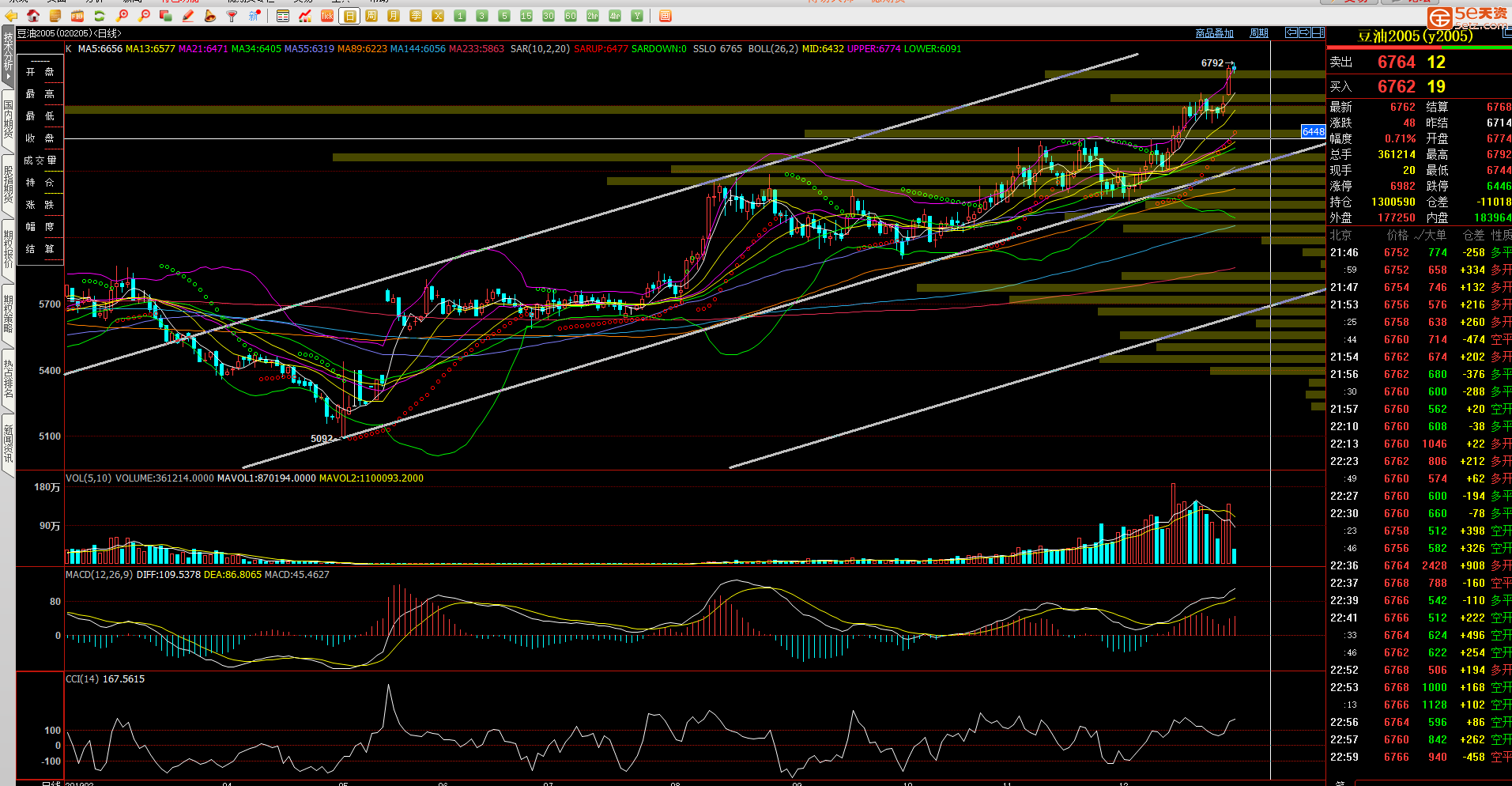Click the 涨停 value 6982
Viewport: 1512px width, 786px height.
click(x=1402, y=186)
